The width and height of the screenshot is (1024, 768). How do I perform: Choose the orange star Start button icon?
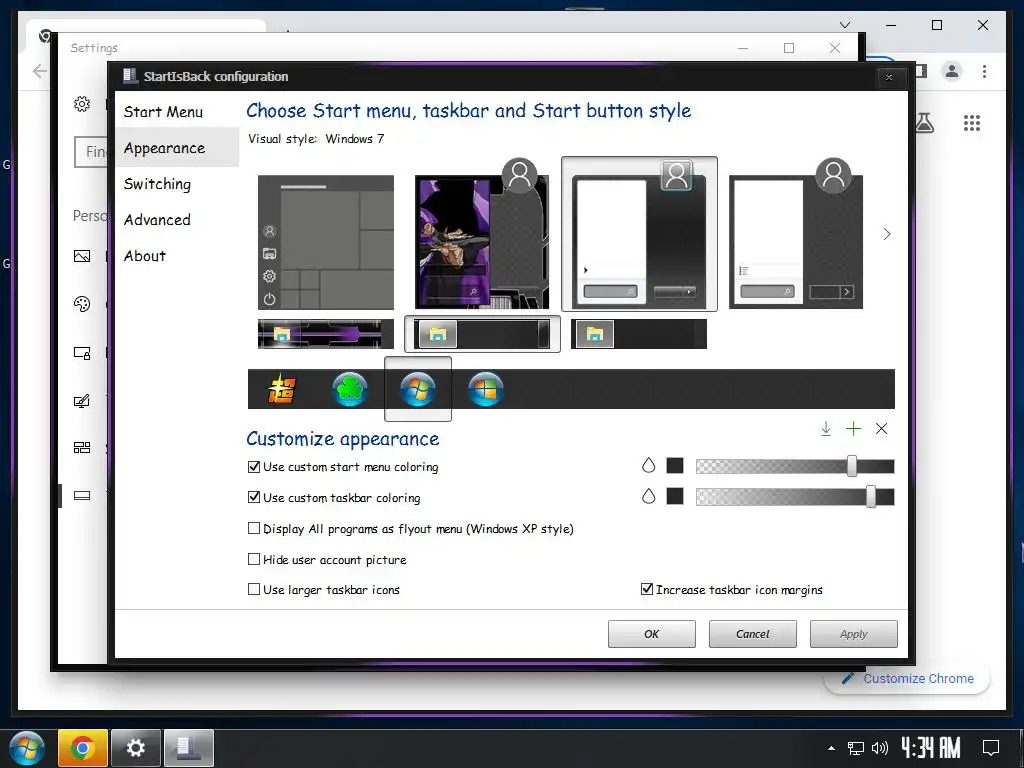click(x=281, y=389)
